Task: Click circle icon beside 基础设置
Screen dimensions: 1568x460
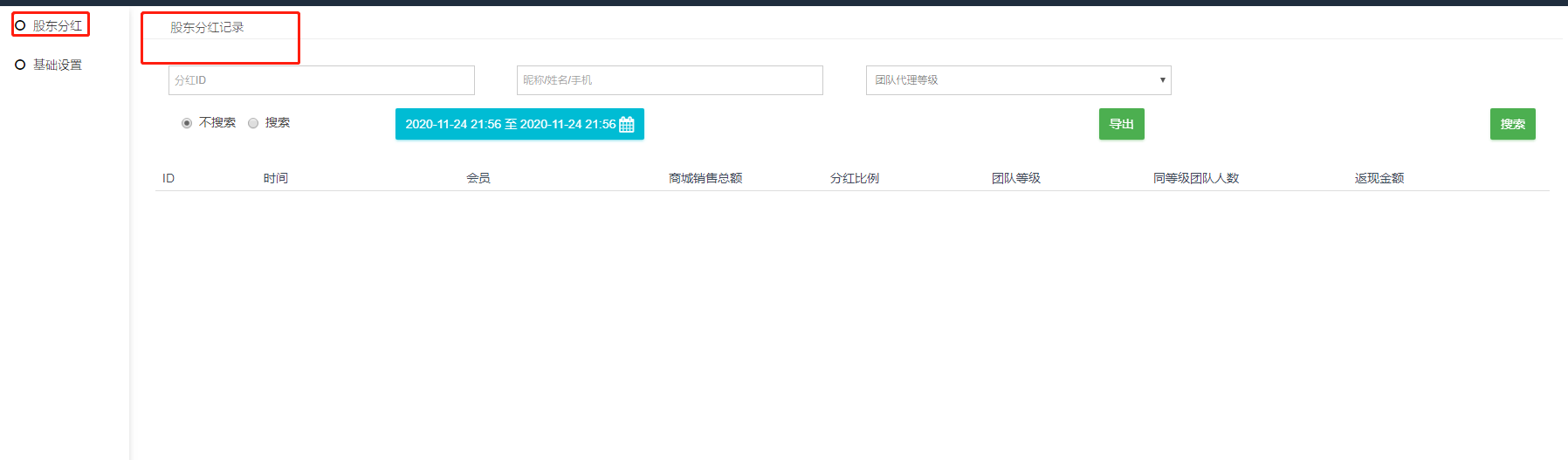Action: (20, 65)
